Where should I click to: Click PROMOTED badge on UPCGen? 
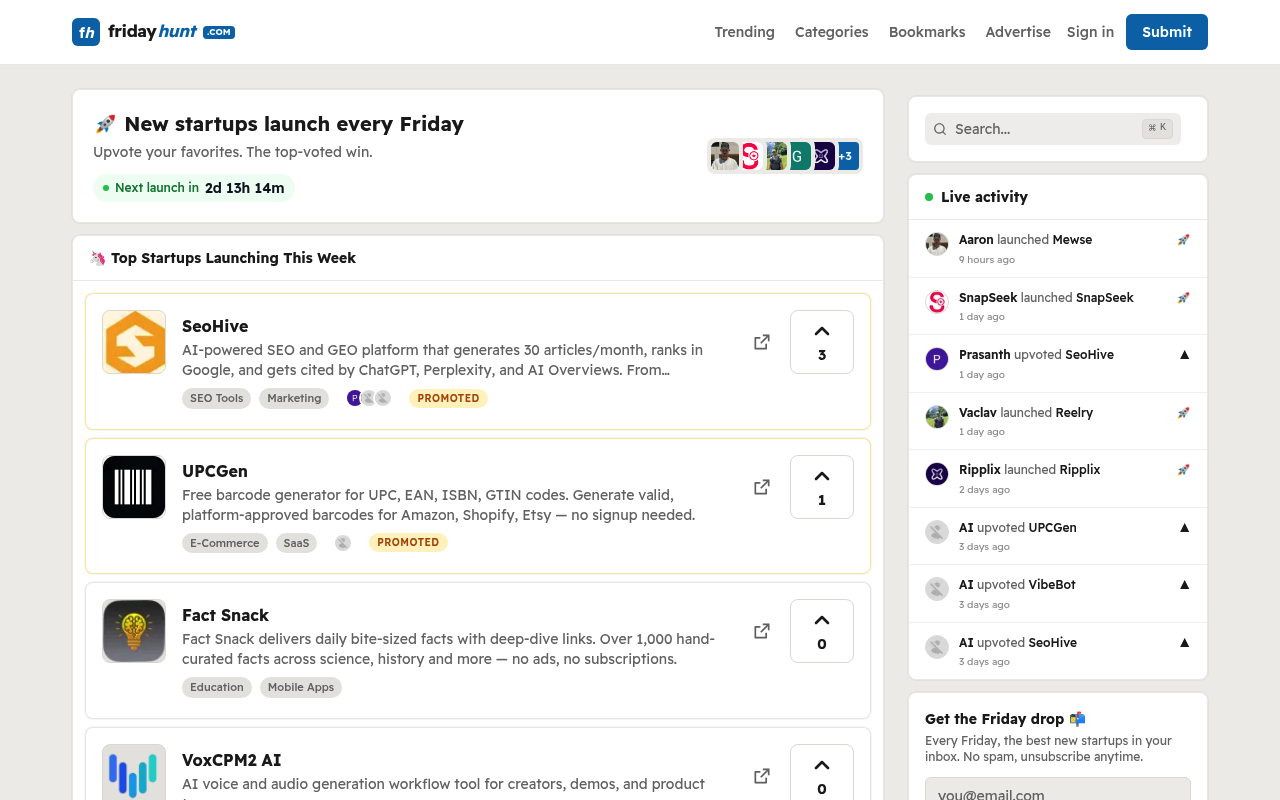pyautogui.click(x=408, y=543)
